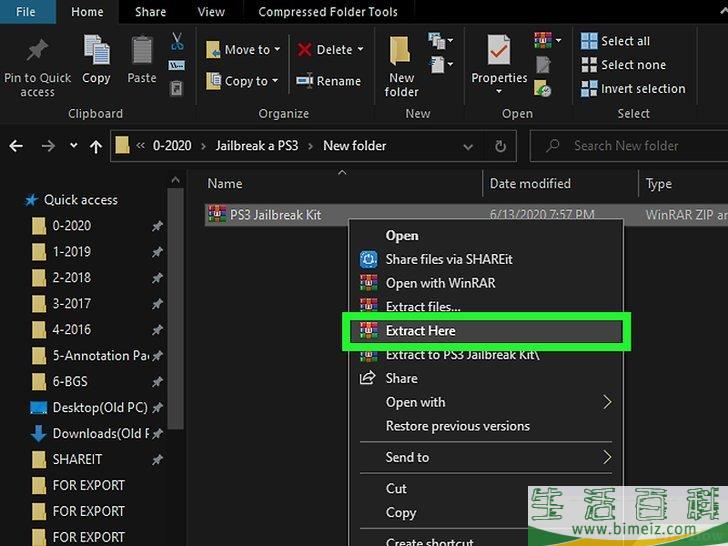This screenshot has width=728, height=546.
Task: Click the Share arrow icon in context menu
Action: coord(368,378)
